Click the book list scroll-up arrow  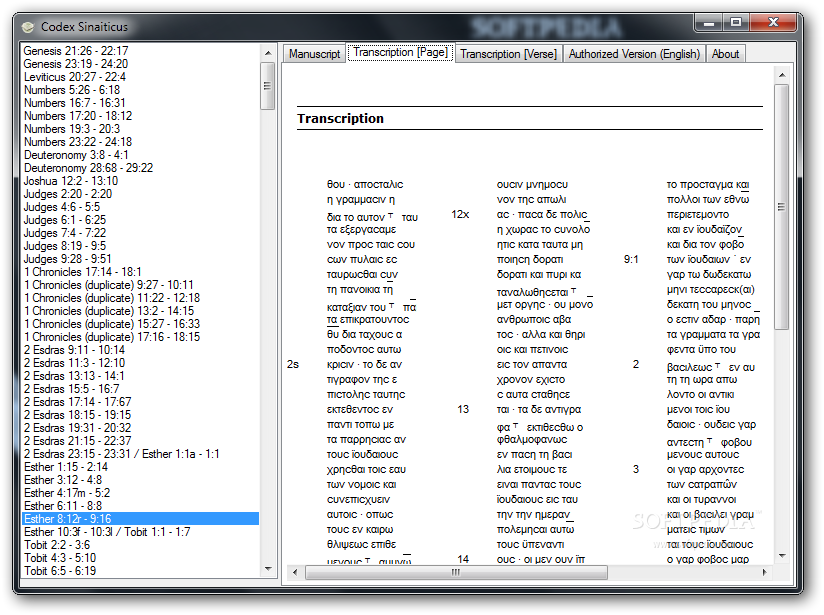(x=268, y=53)
